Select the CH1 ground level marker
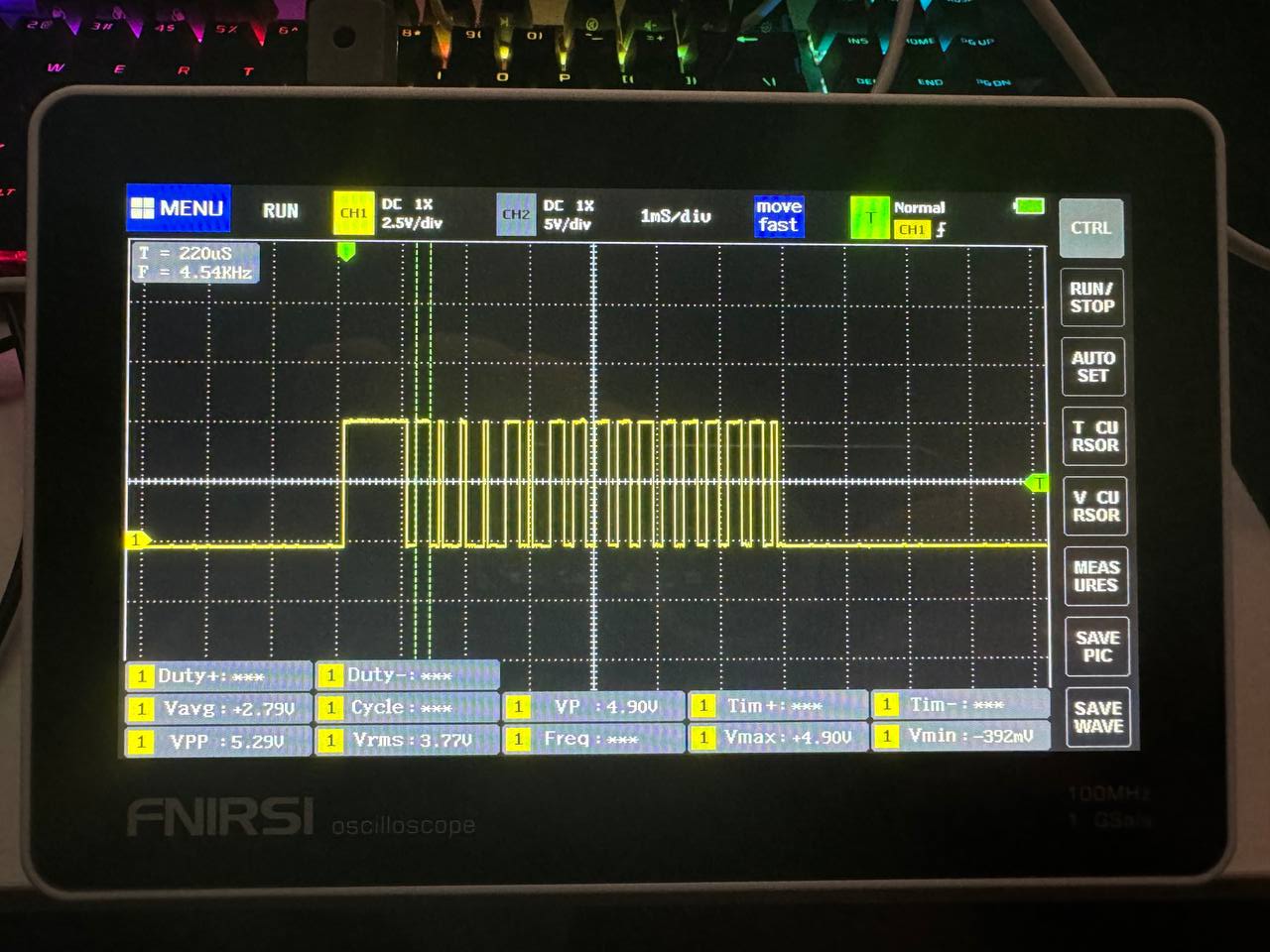Screen dimensions: 1270x952 [137, 539]
